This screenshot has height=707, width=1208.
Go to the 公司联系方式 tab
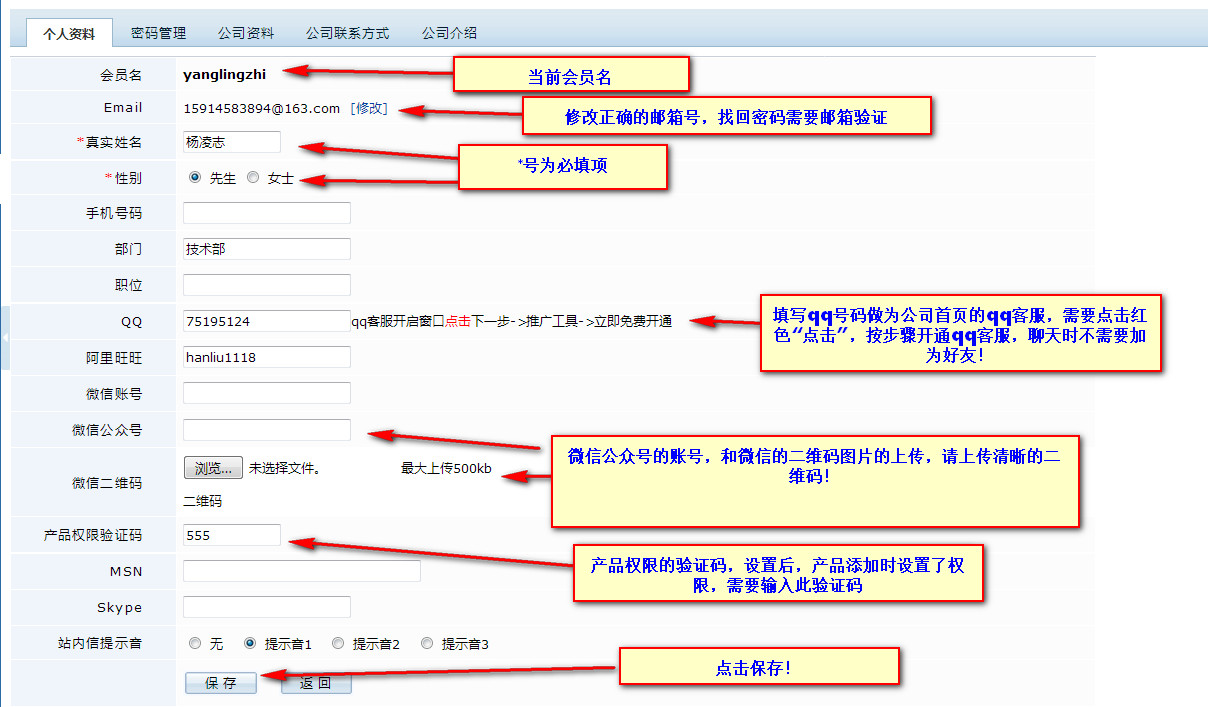click(x=347, y=33)
